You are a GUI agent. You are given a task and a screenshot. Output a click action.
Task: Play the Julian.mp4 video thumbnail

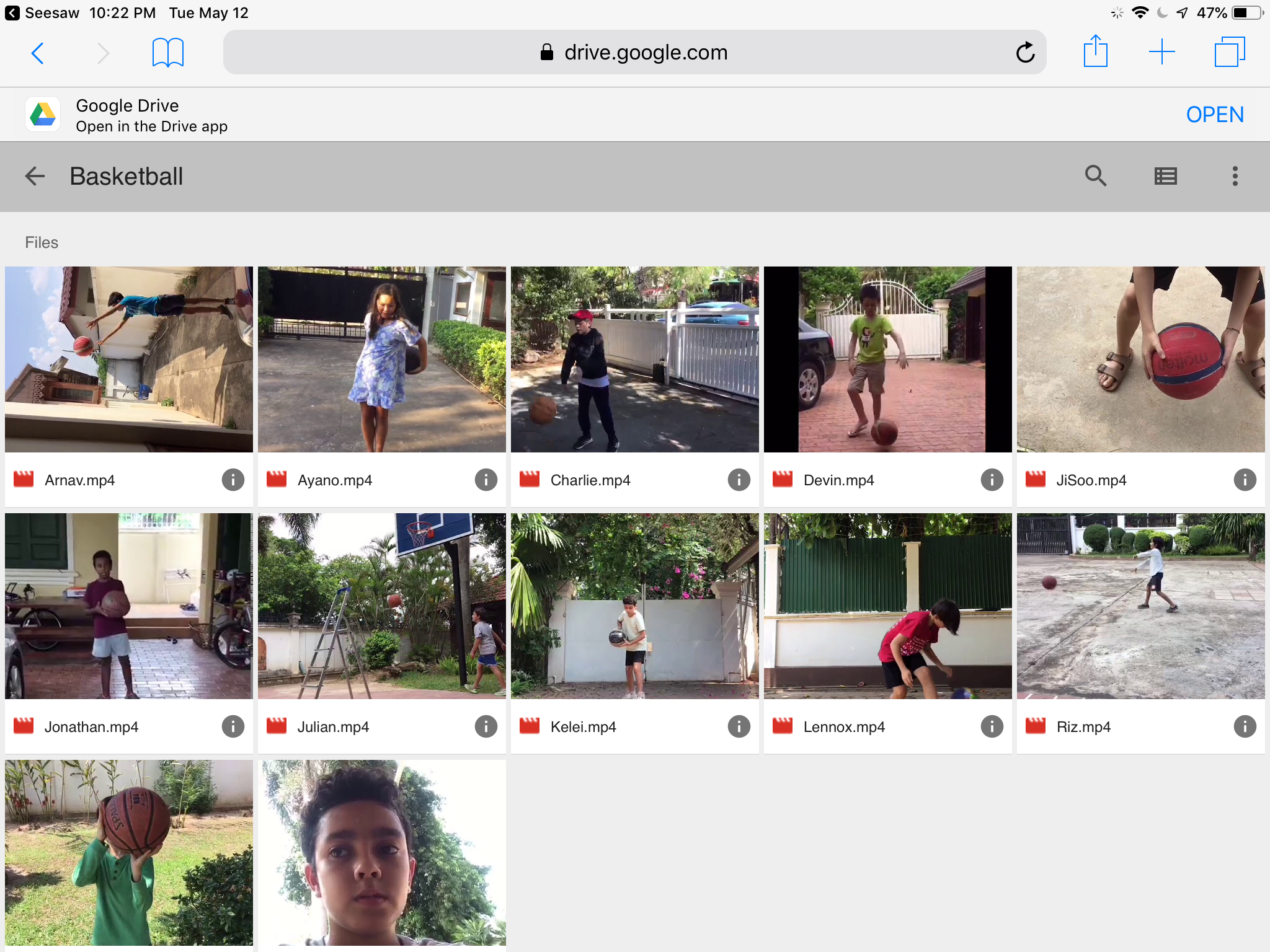click(x=382, y=606)
